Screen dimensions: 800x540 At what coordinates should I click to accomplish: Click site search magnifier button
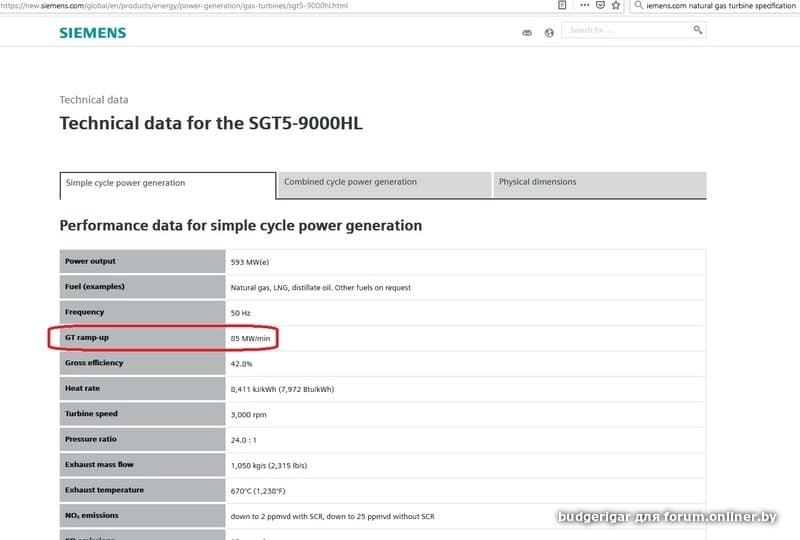tap(697, 30)
